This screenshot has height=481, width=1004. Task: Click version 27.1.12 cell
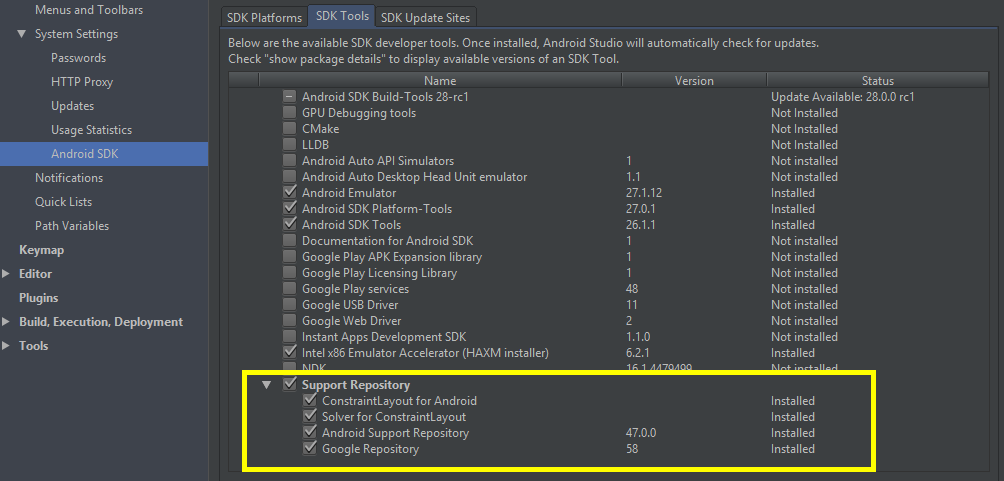[x=644, y=193]
